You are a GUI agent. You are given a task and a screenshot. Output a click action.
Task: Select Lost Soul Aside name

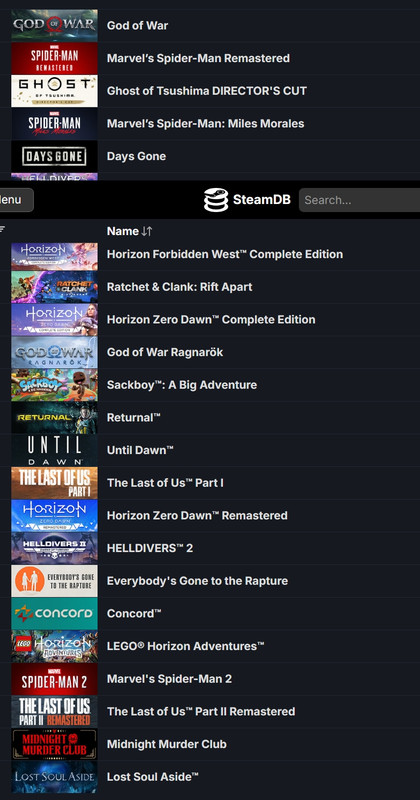coord(153,777)
